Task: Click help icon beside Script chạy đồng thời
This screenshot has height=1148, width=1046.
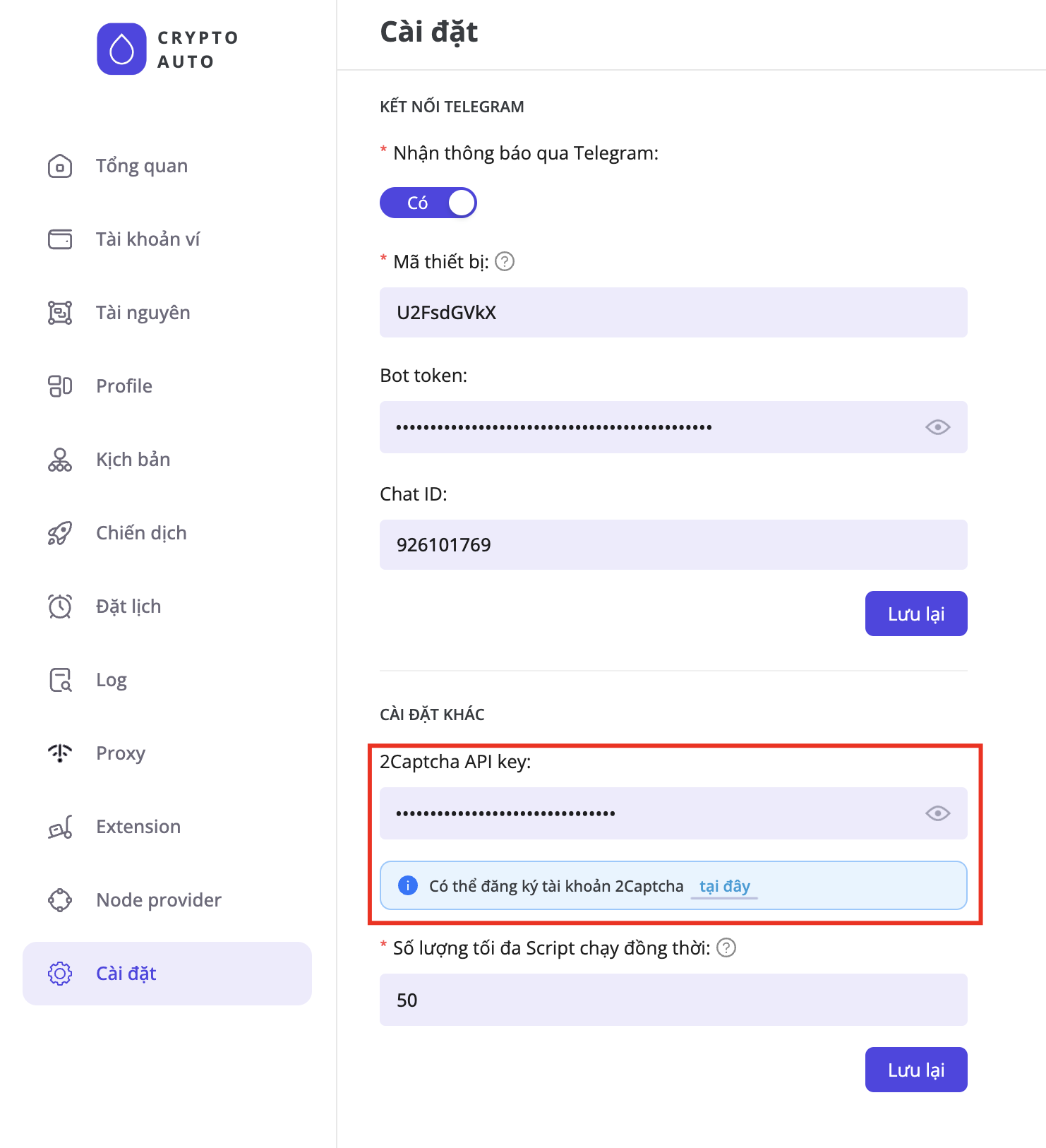Action: point(726,947)
